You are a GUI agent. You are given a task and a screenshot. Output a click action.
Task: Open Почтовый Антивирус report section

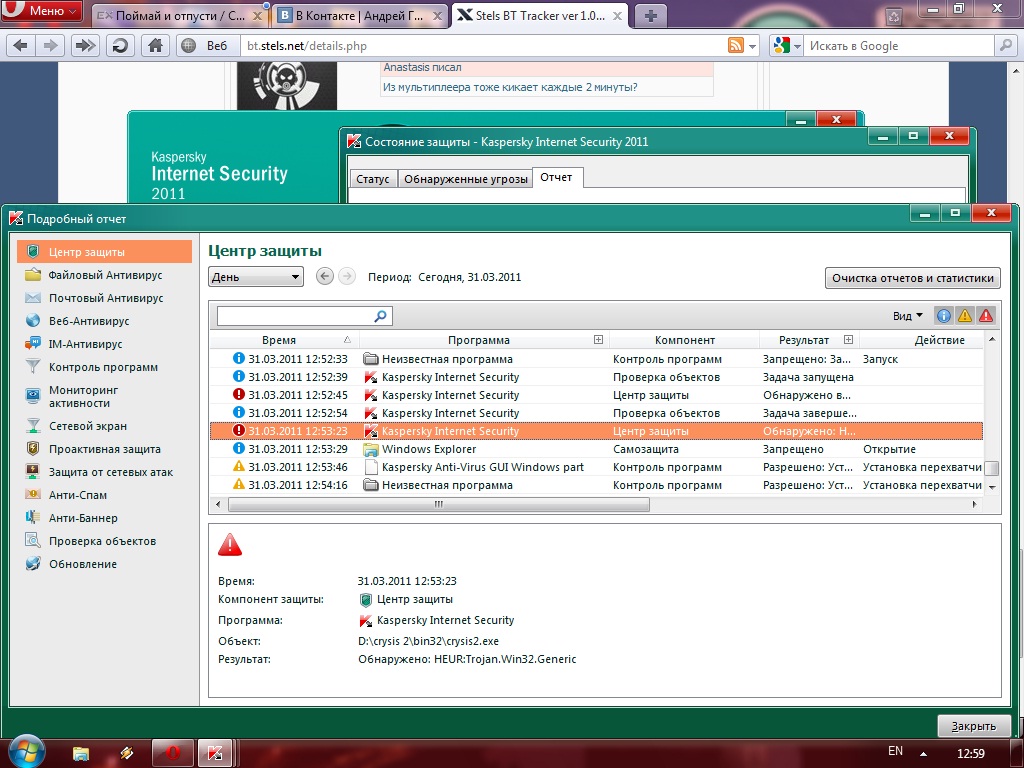pos(104,298)
